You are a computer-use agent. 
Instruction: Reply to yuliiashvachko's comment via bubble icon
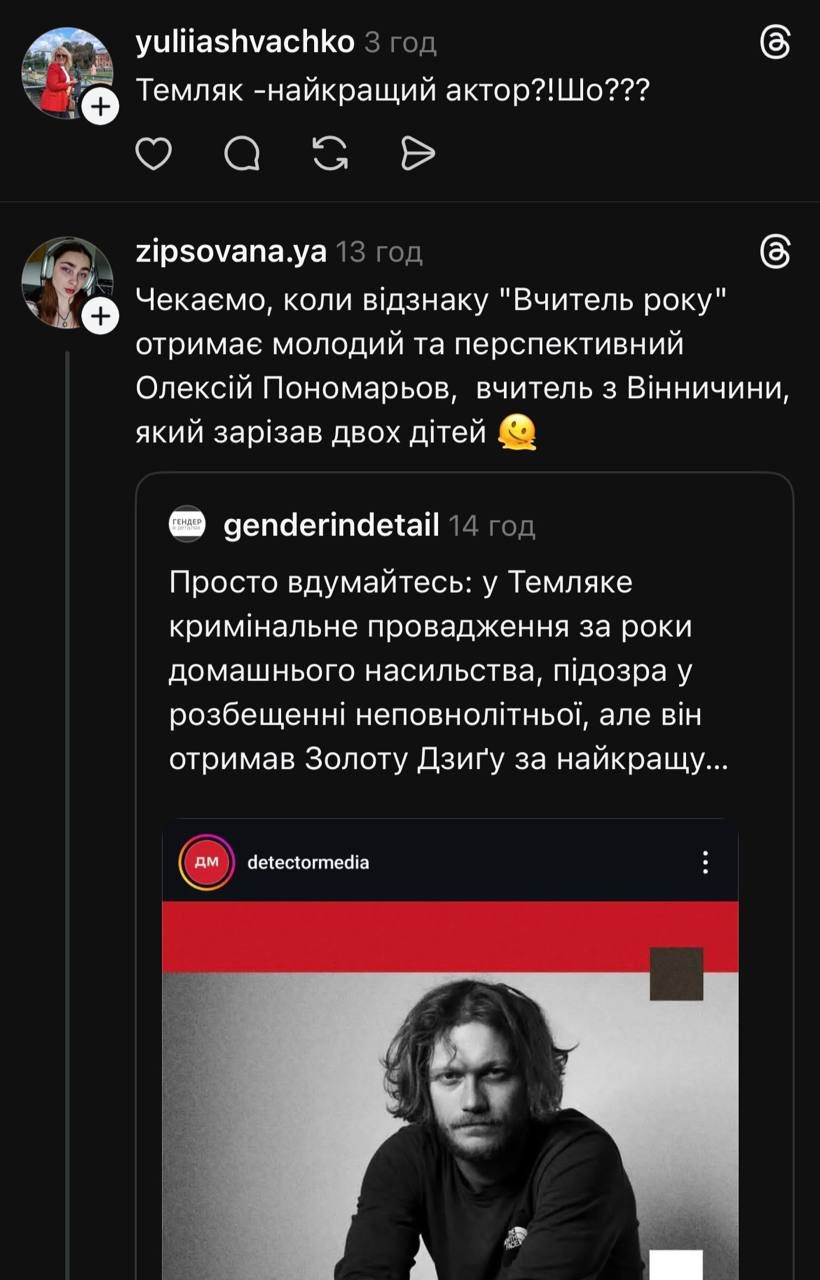242,154
